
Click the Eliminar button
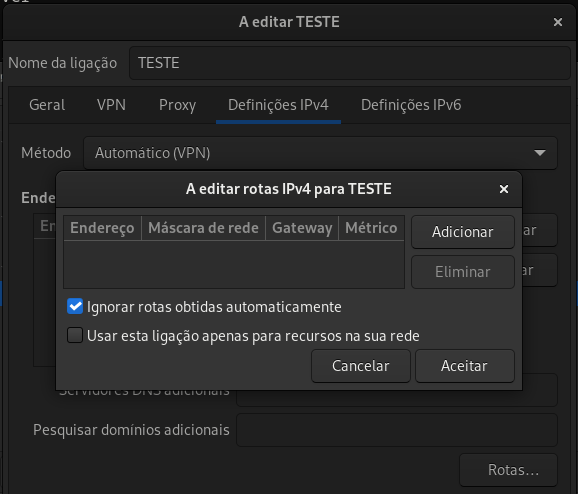463,272
